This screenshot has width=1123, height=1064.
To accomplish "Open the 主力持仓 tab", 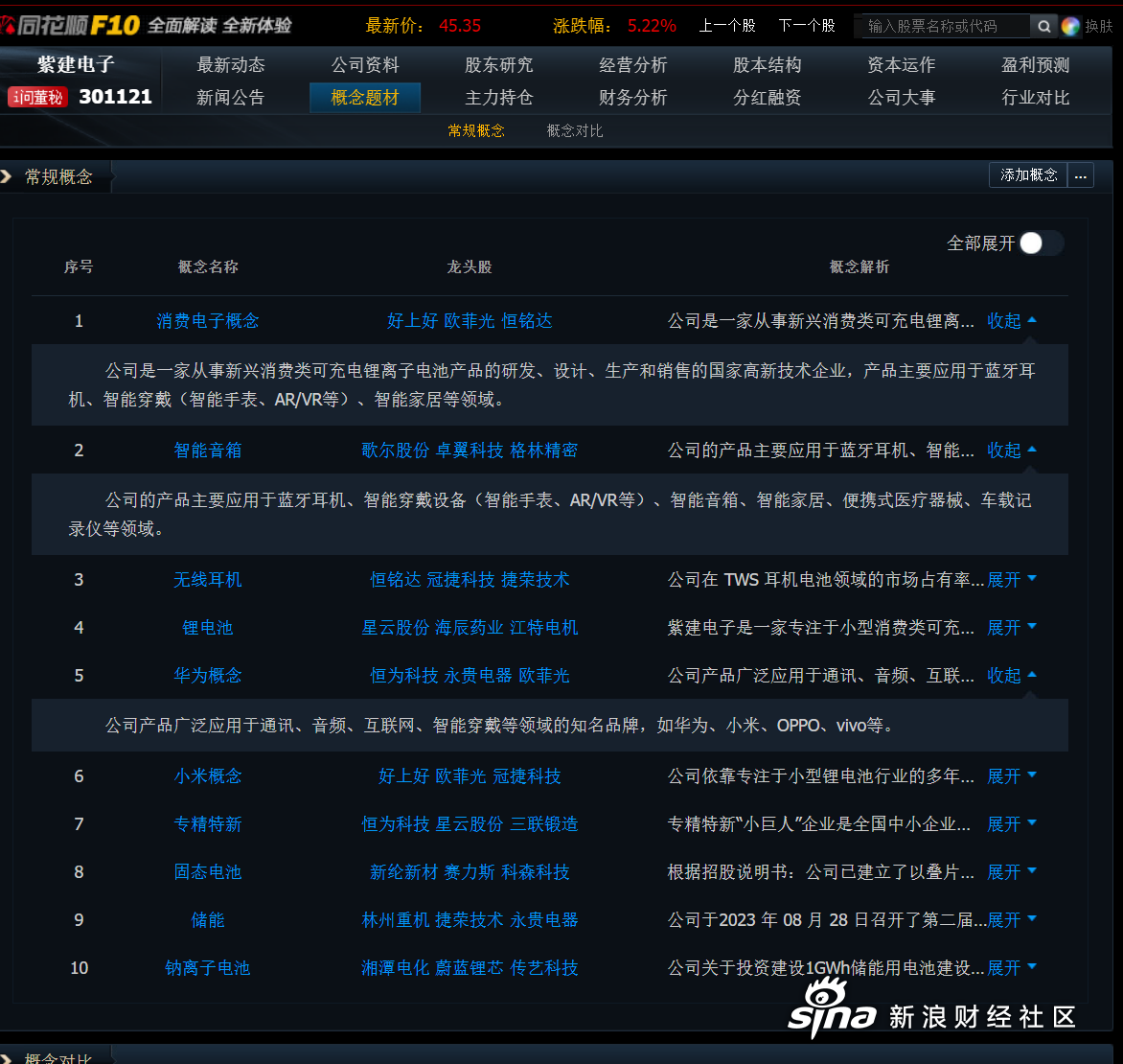I will (x=498, y=98).
